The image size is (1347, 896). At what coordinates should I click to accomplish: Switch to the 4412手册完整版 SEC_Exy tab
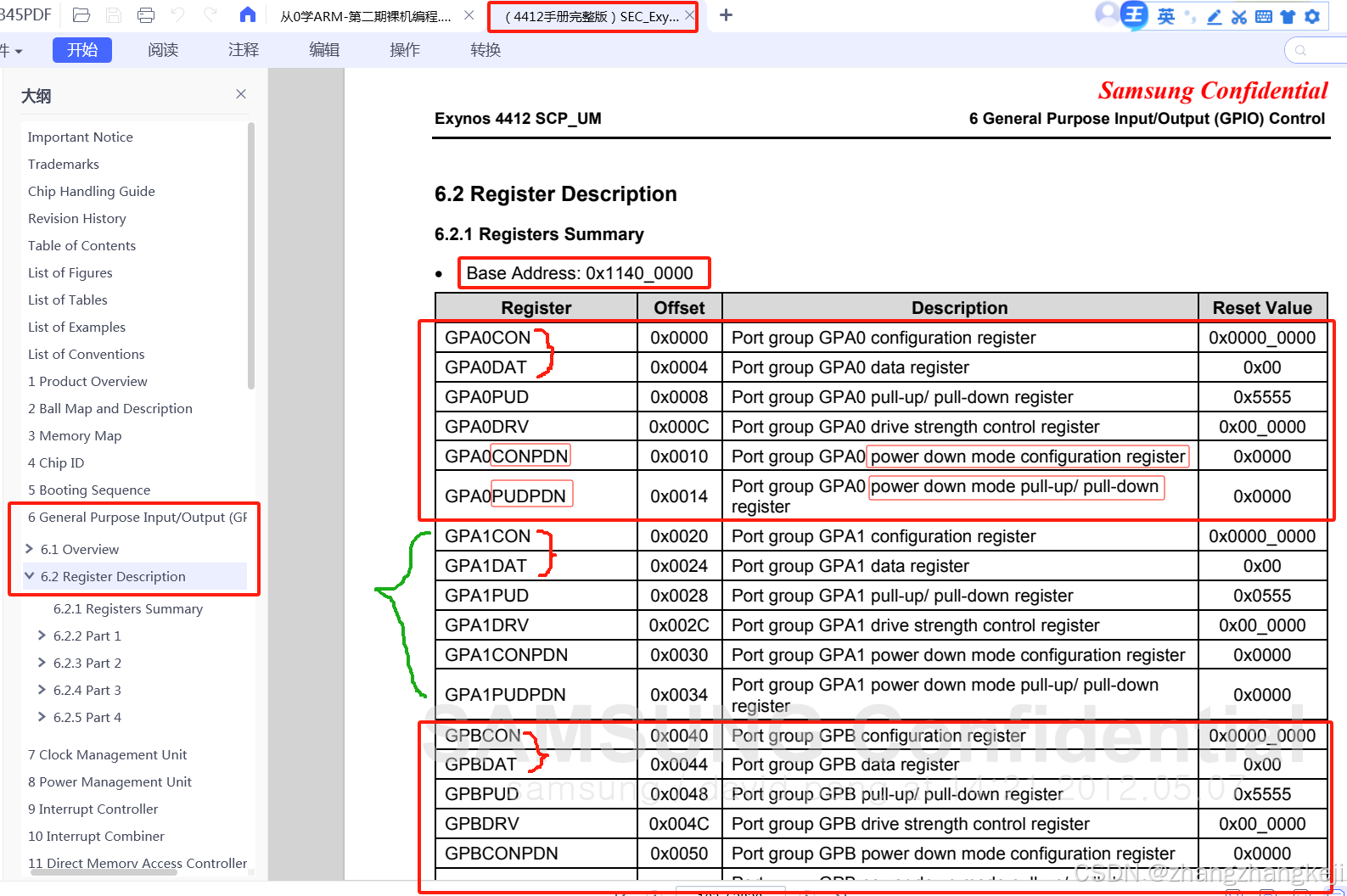pos(592,16)
